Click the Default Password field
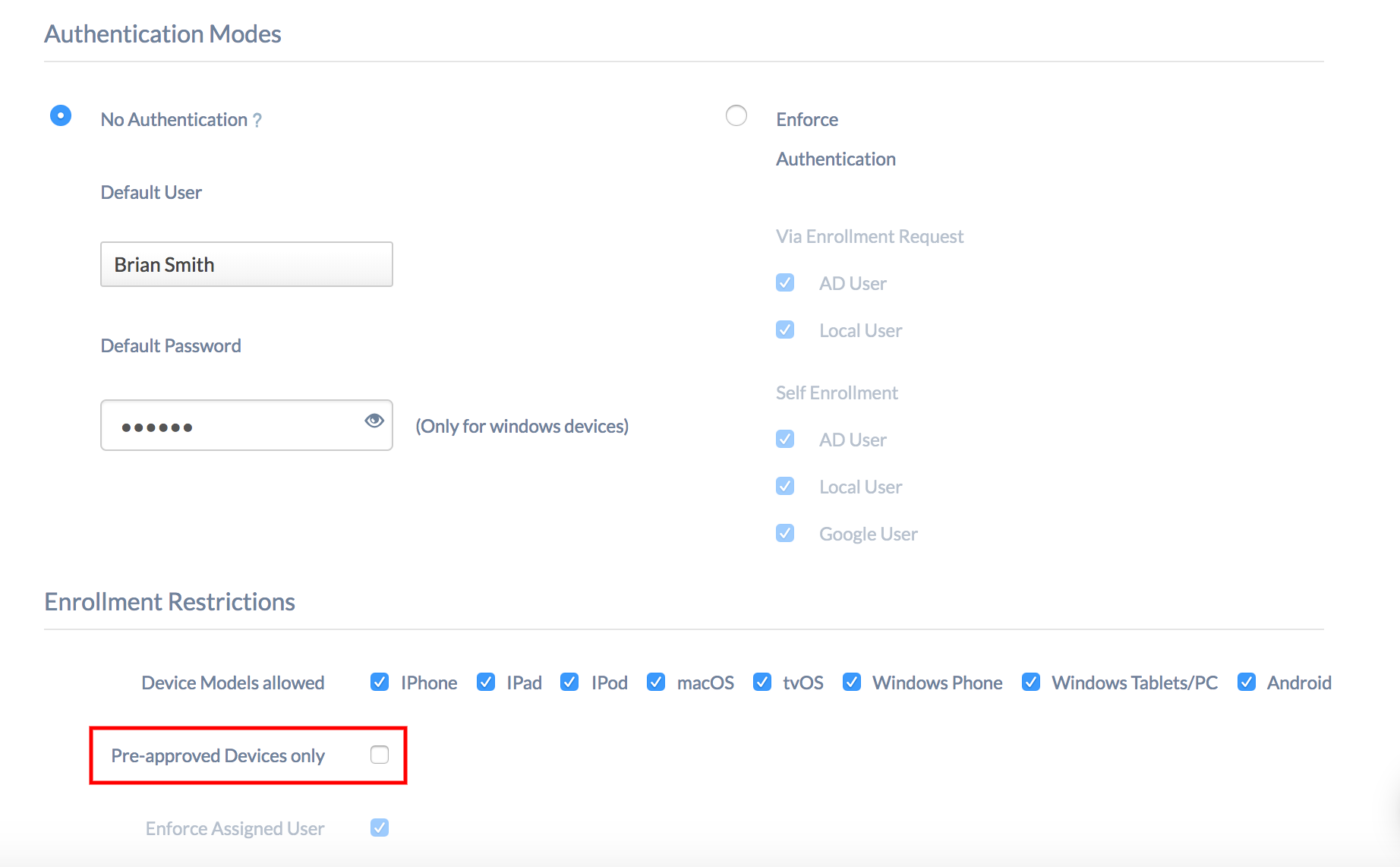The width and height of the screenshot is (1400, 867). tap(247, 425)
